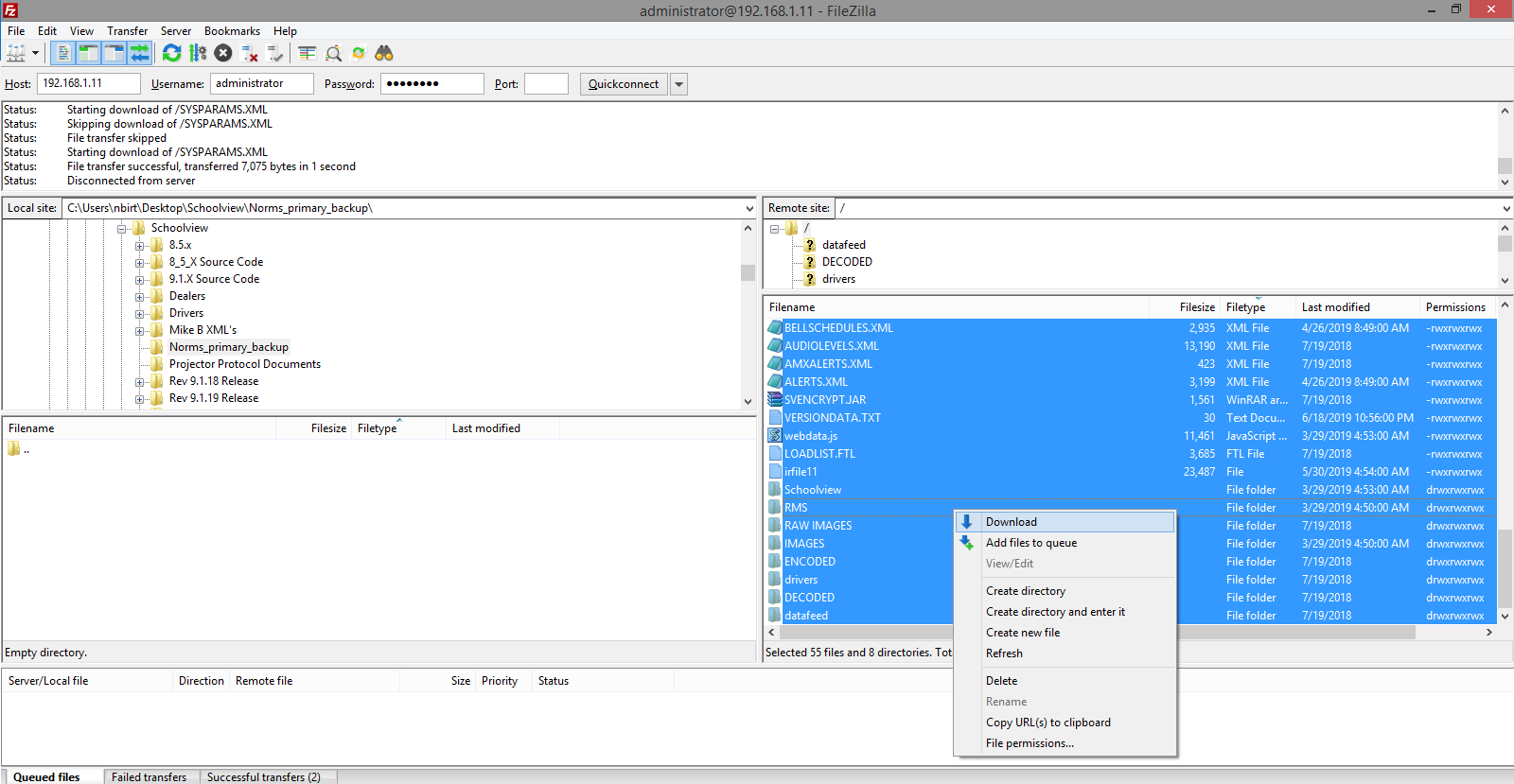Switch to the Failed transfers tab
This screenshot has width=1514, height=784.
[149, 776]
